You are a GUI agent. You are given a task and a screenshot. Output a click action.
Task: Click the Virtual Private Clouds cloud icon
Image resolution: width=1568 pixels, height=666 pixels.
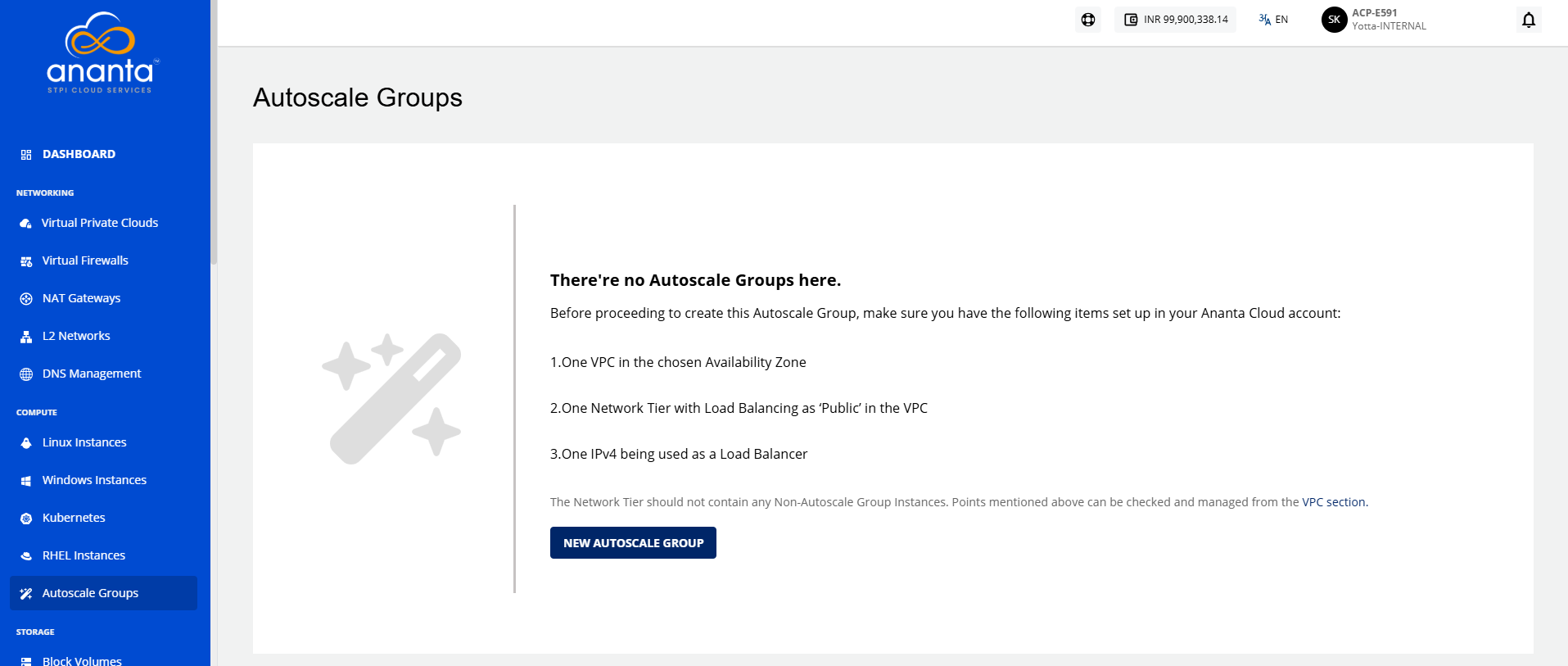pyautogui.click(x=26, y=223)
